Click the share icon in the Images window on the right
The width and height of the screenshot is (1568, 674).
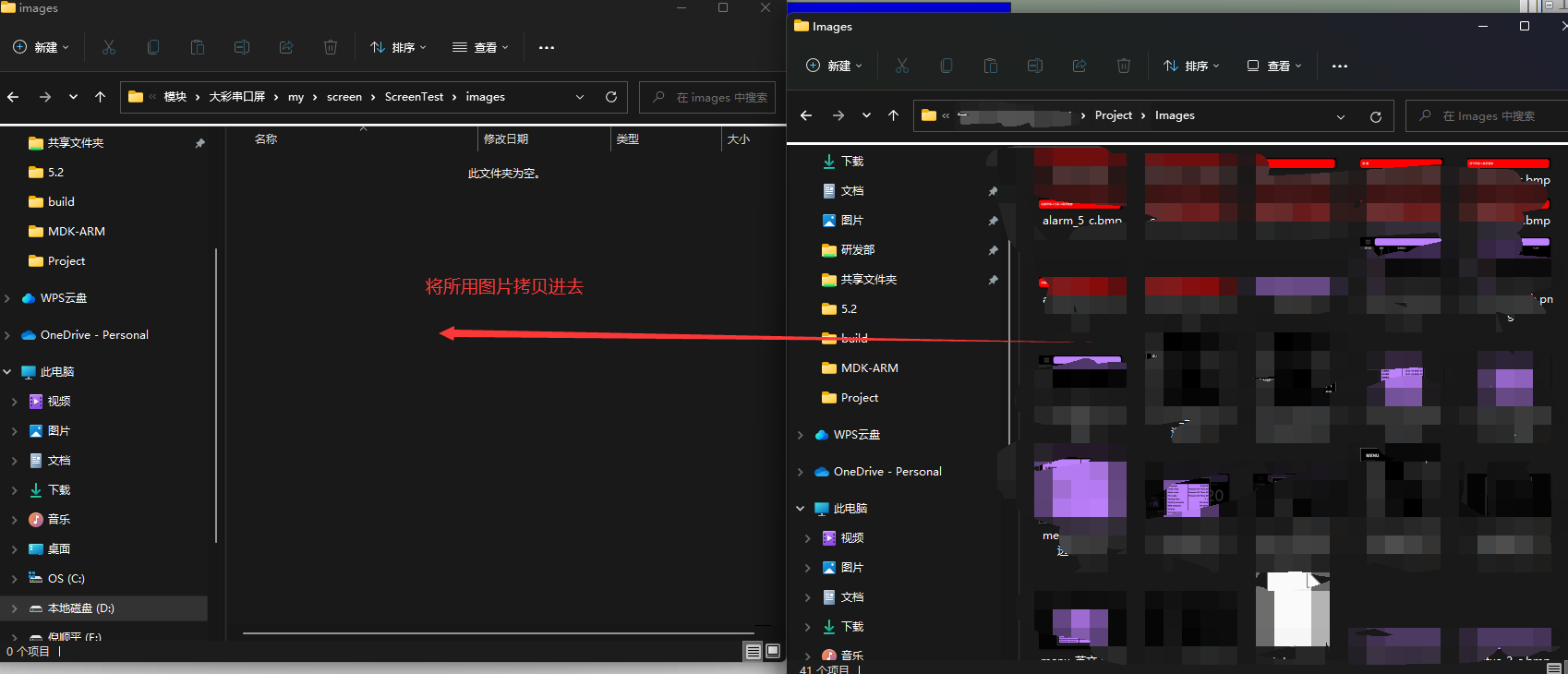(1080, 66)
